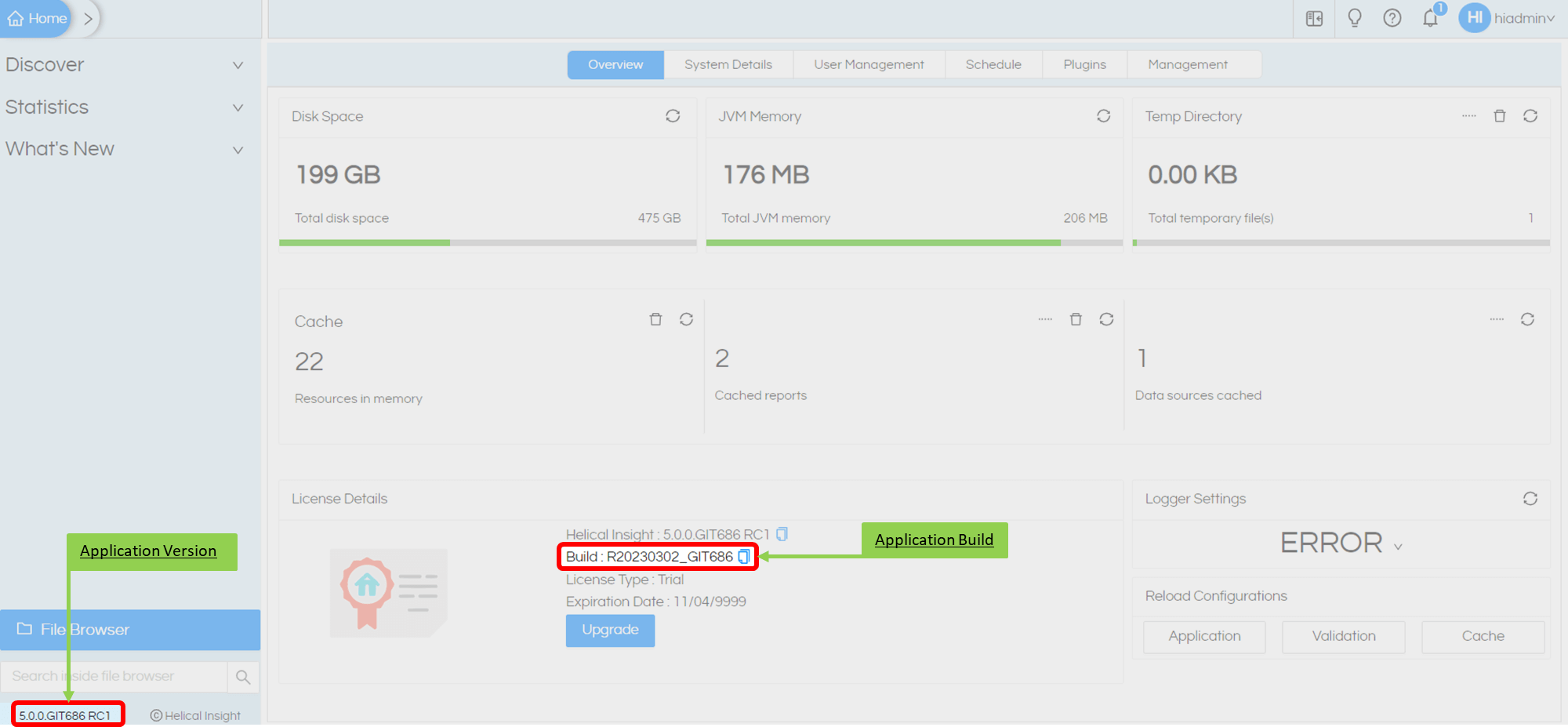Screen dimensions: 1568x727
Task: Open the ERROR log level dropdown
Action: tap(1341, 543)
